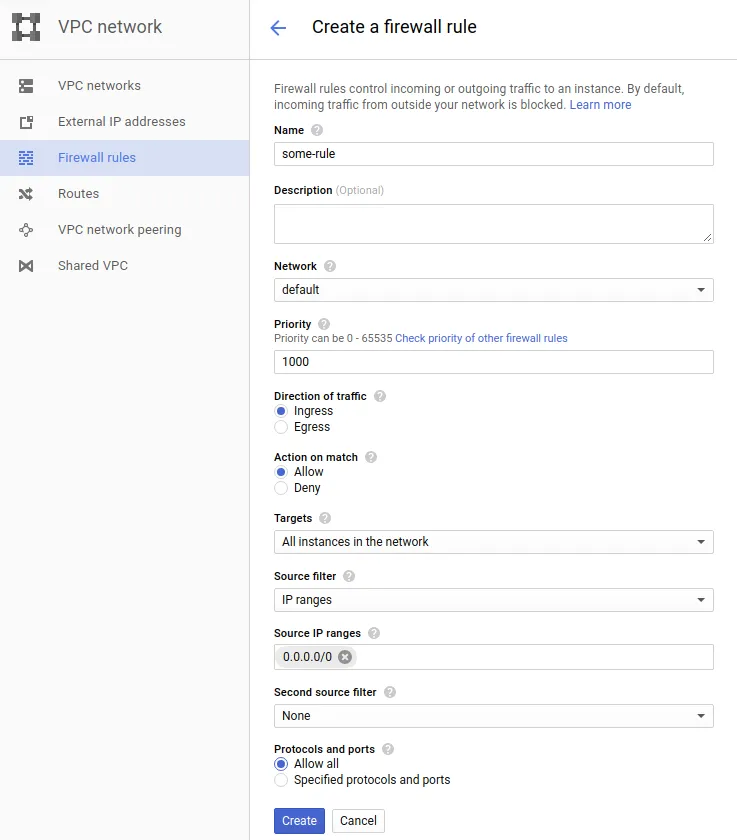
Task: Choose Specified protocols and ports option
Action: [281, 780]
